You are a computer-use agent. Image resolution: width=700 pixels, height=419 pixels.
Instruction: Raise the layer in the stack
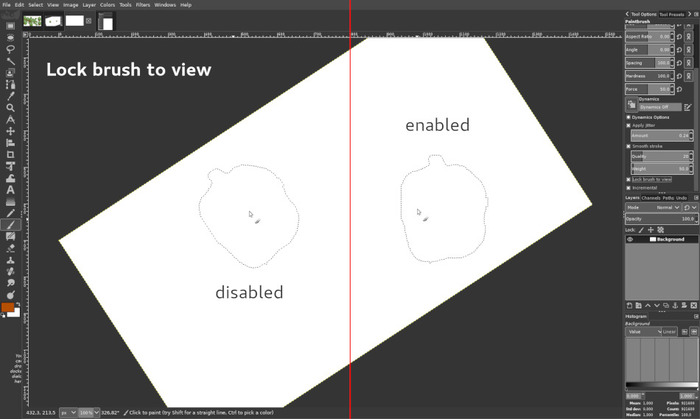tap(647, 305)
